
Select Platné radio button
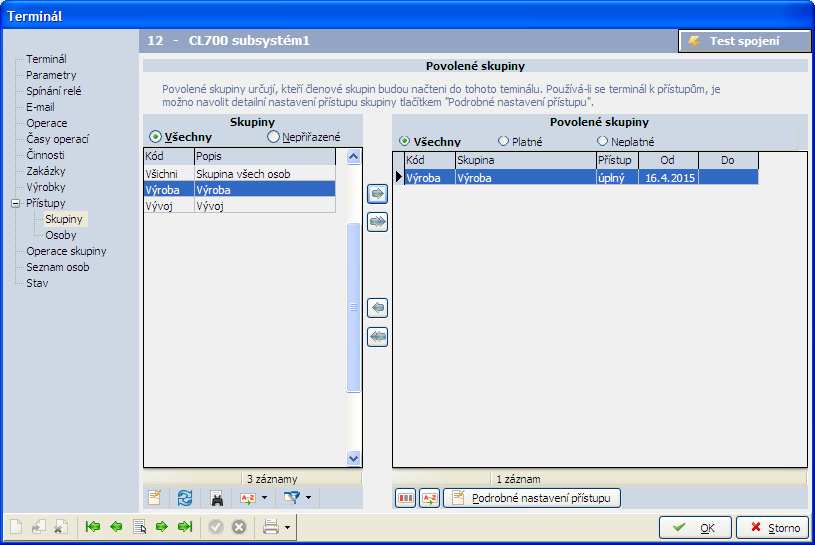coord(503,141)
